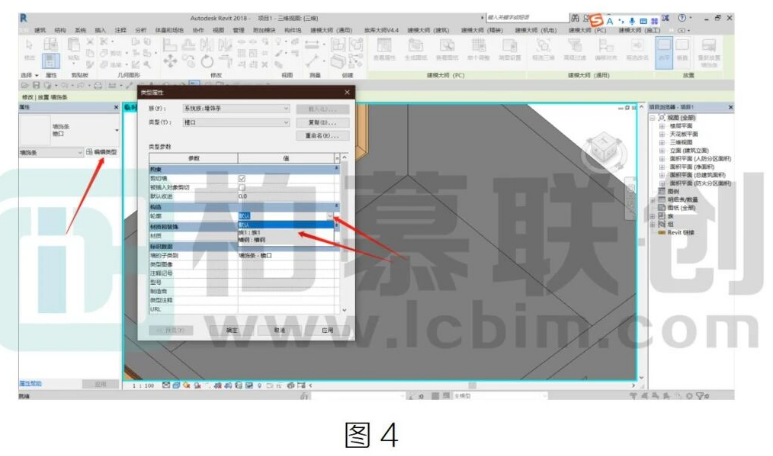Screen dimensions: 773x456
Task: Click the 轮廓 profile dropdown arrow
Action: pos(330,216)
